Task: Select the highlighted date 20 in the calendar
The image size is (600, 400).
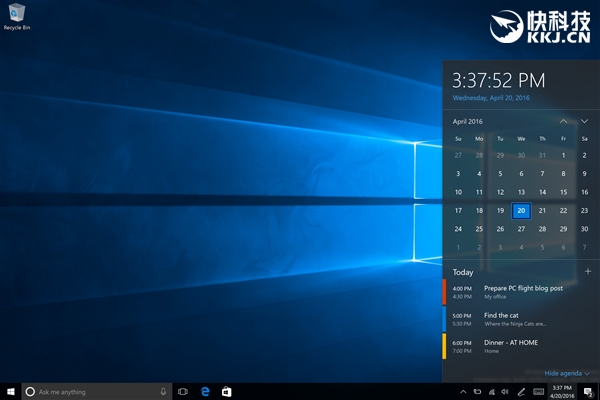Action: click(521, 211)
